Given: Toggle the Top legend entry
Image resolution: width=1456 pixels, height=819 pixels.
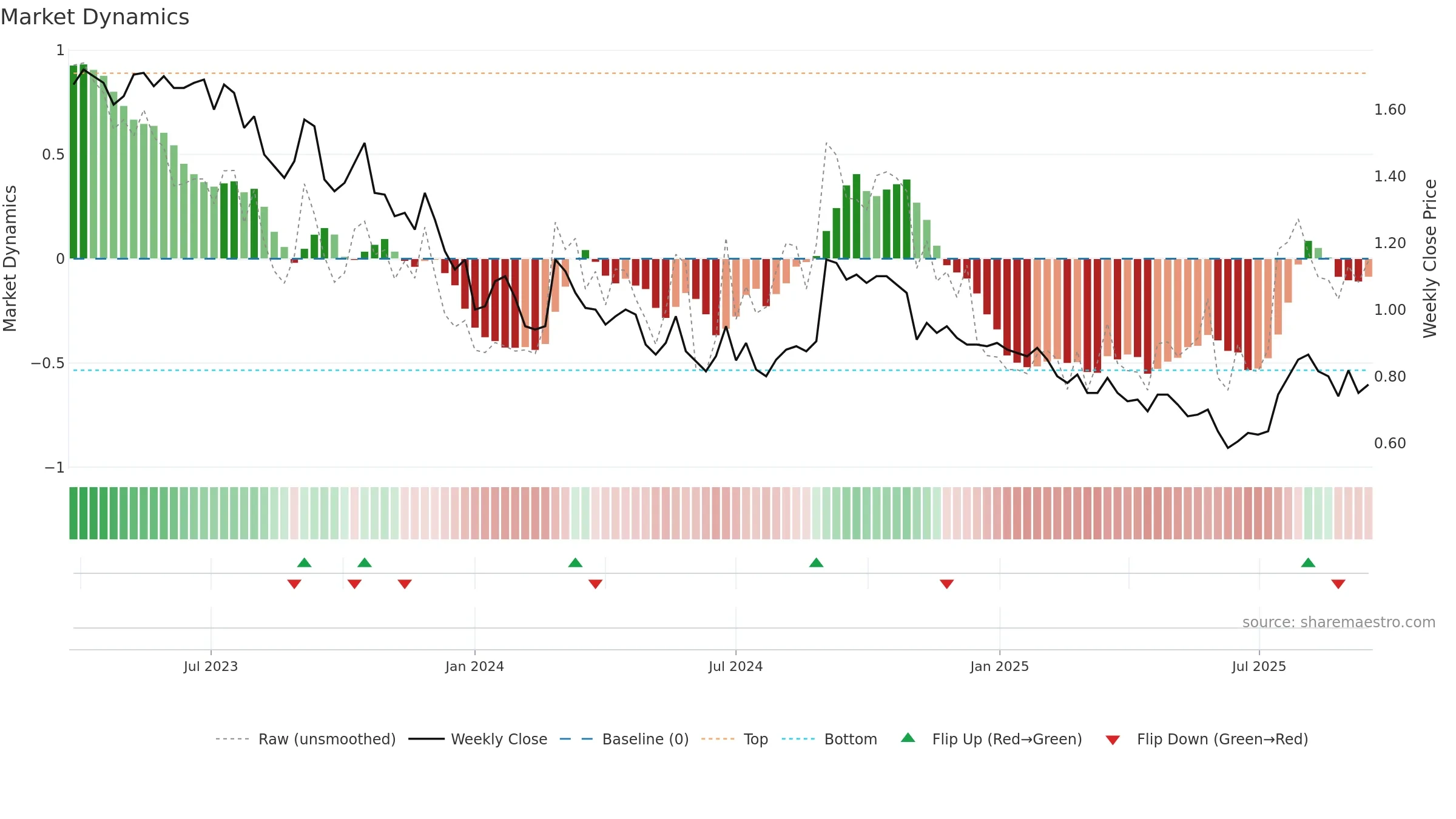Looking at the screenshot, I should pyautogui.click(x=734, y=739).
